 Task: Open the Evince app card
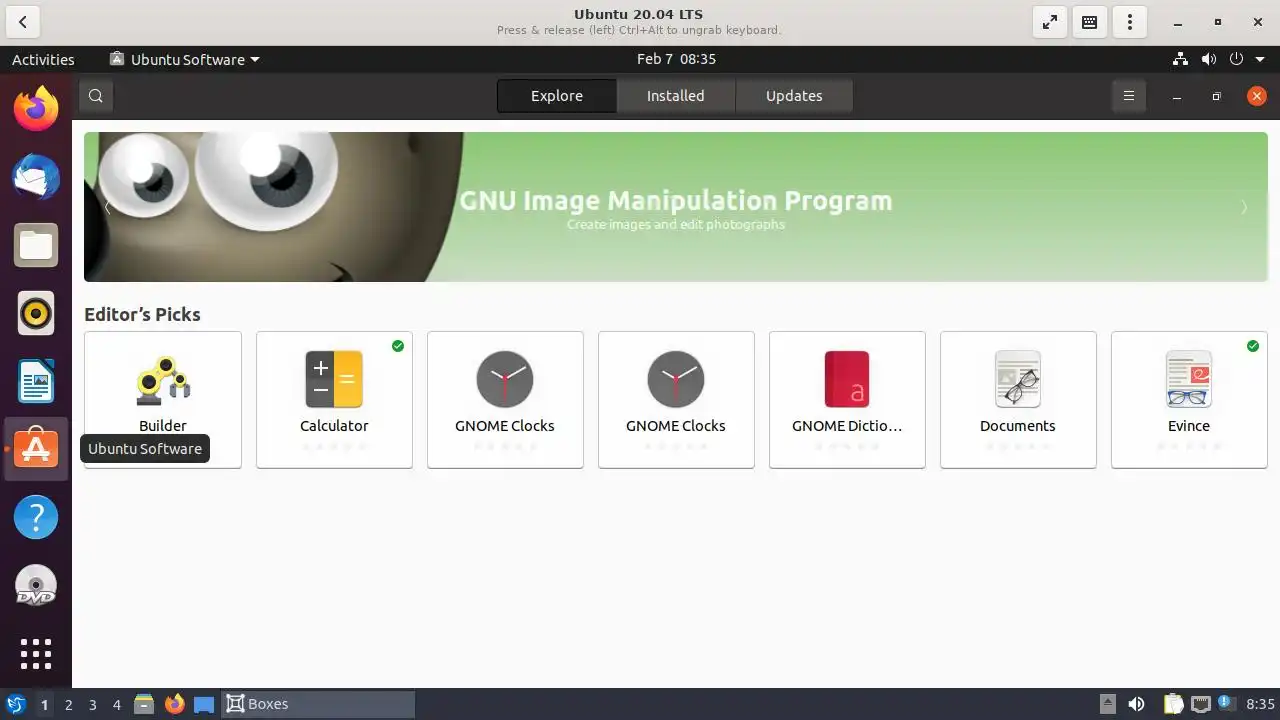click(1189, 399)
